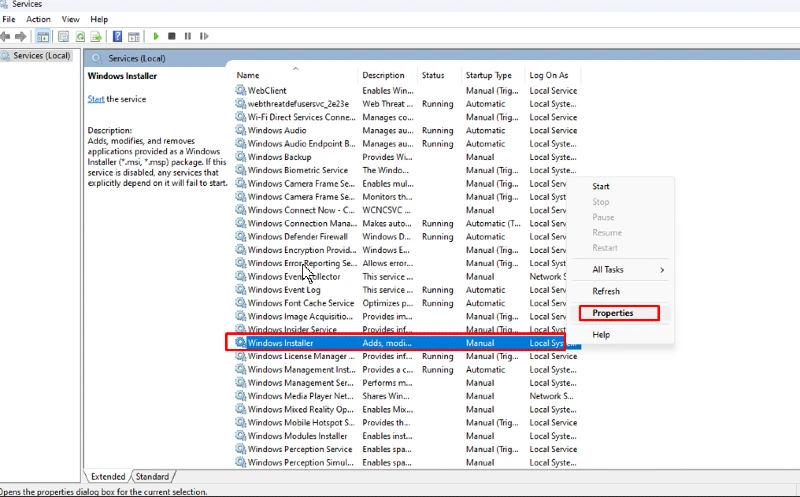Select the Wi-Fi Direct Services Conne... row

[407, 117]
